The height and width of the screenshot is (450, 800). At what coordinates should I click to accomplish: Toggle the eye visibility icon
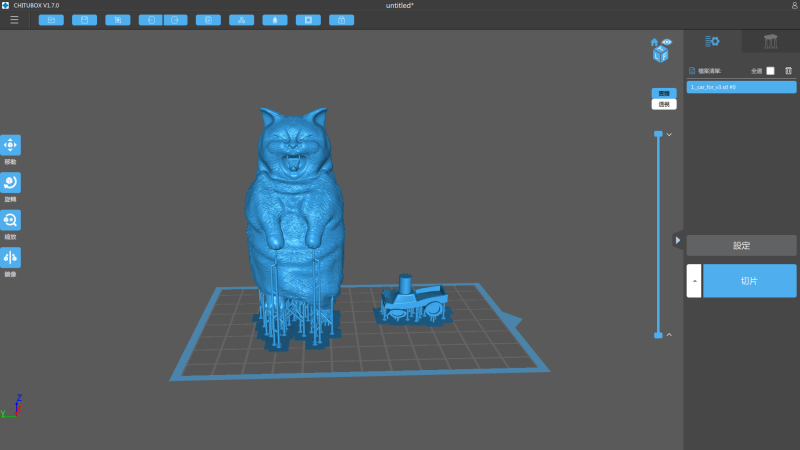tap(667, 42)
